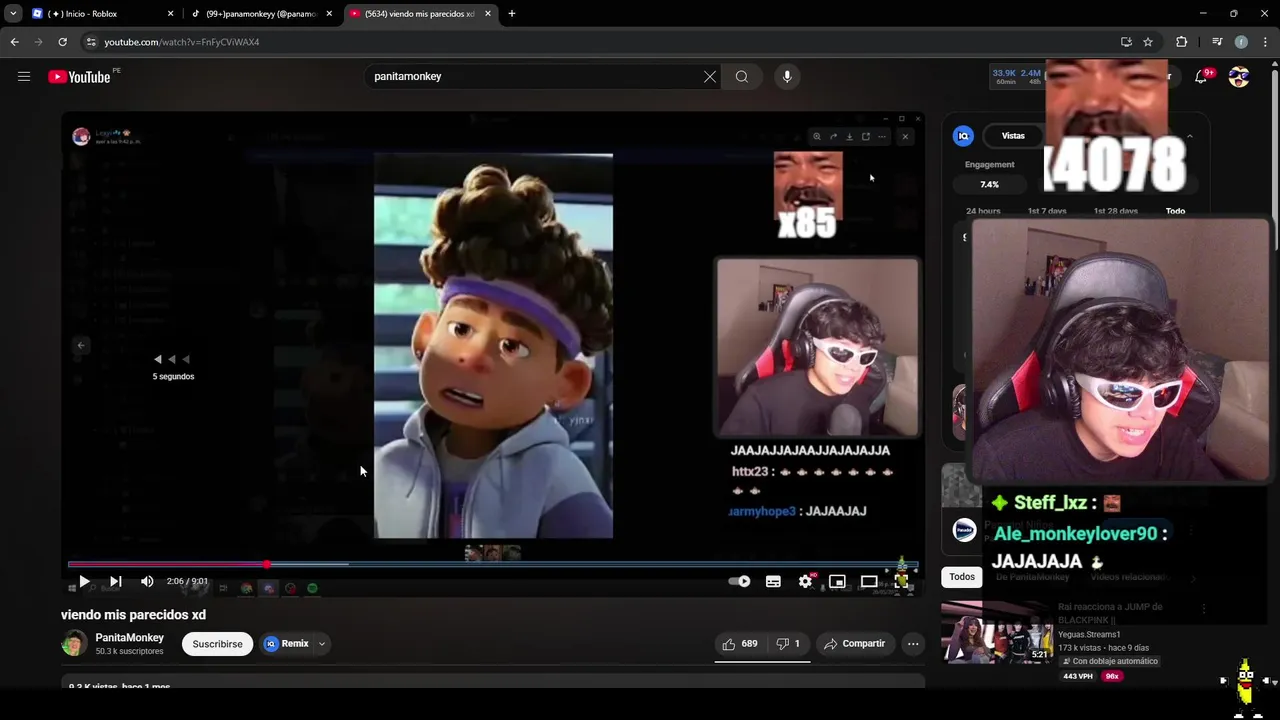
Task: Click the Remix button
Action: point(286,644)
